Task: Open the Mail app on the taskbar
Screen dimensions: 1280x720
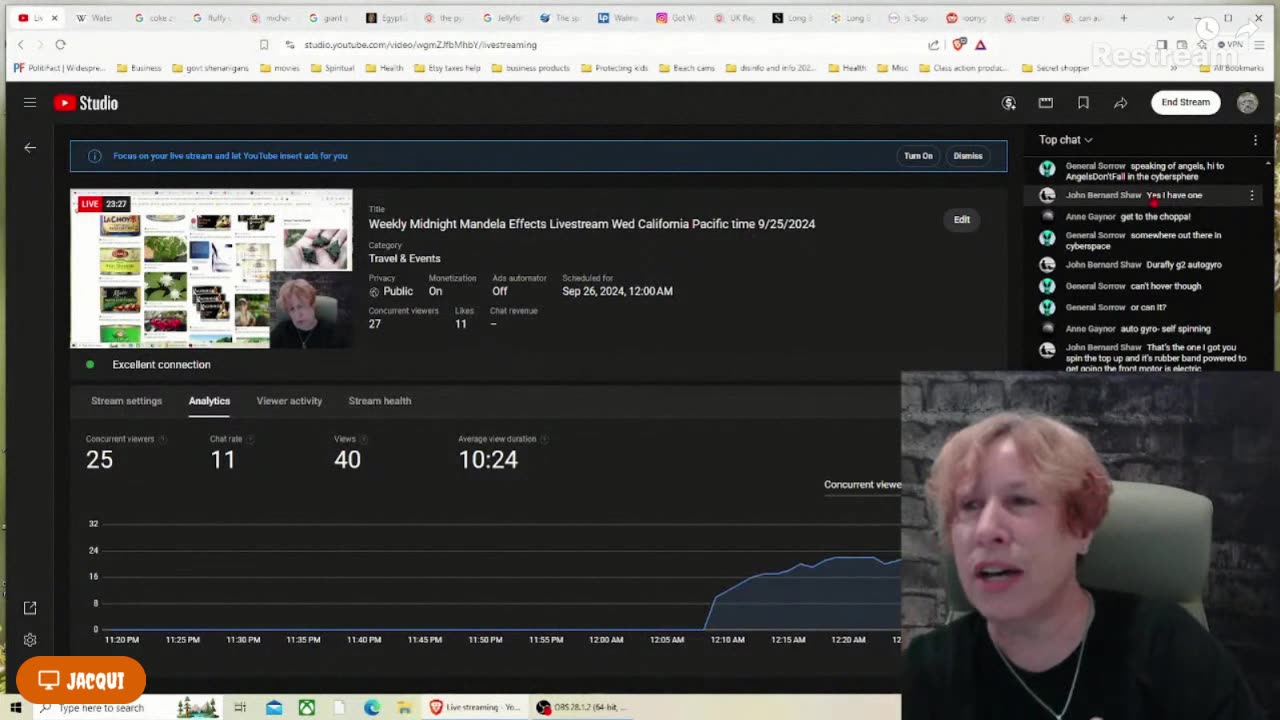Action: click(274, 708)
